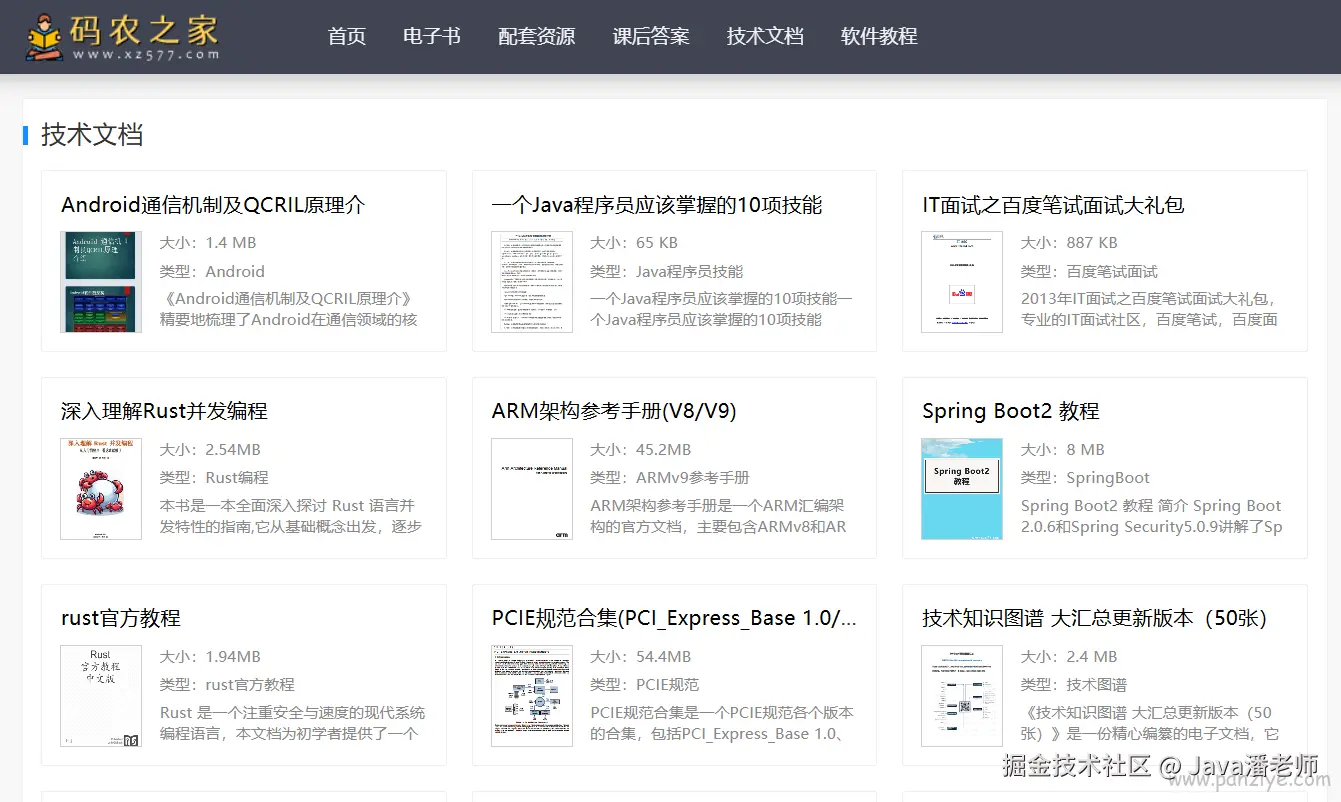Open the IT面试之百度笔试面试大礼包 title
The width and height of the screenshot is (1341, 802).
click(1053, 205)
